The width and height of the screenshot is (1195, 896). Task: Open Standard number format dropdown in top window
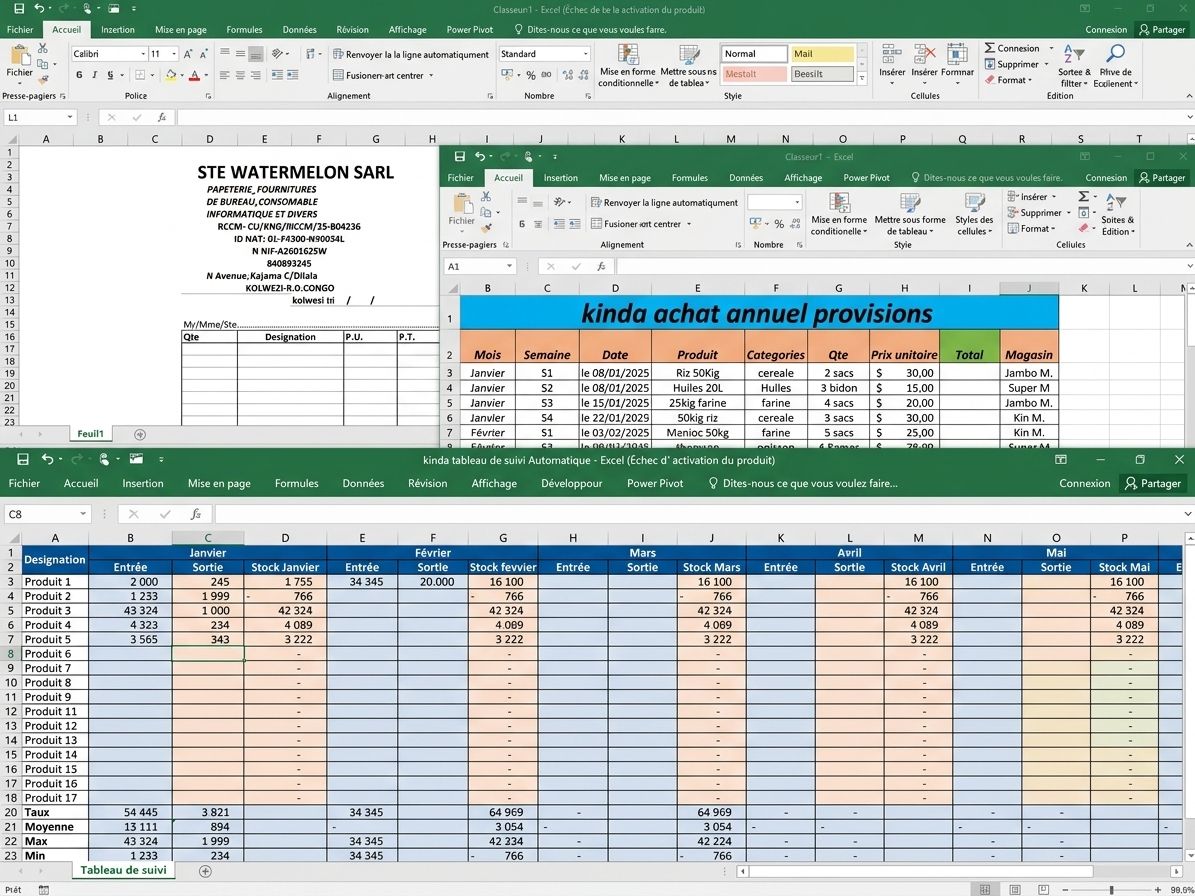coord(585,54)
